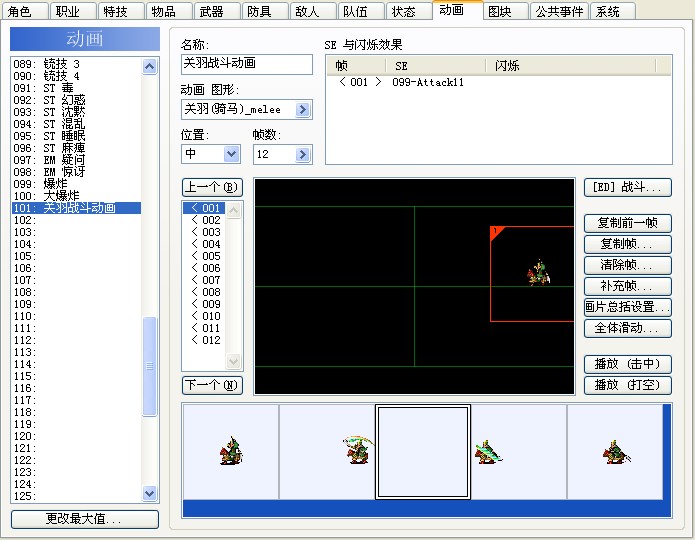Switch to the 职业 tab

click(73, 11)
